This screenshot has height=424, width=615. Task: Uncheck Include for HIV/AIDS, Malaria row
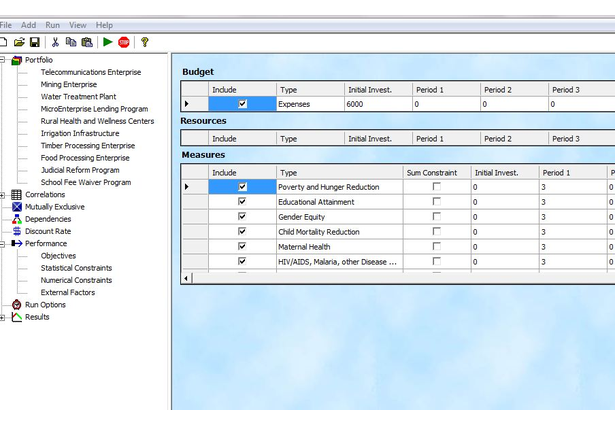coord(242,261)
